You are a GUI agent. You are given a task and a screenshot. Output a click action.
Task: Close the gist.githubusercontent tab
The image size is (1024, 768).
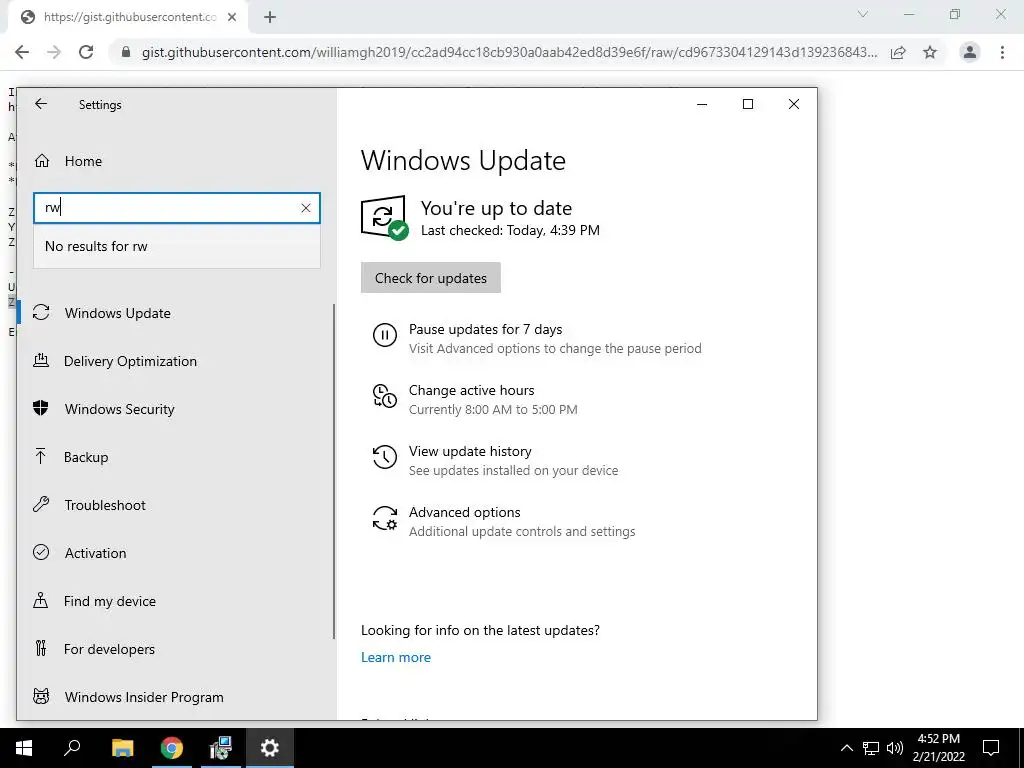[232, 18]
